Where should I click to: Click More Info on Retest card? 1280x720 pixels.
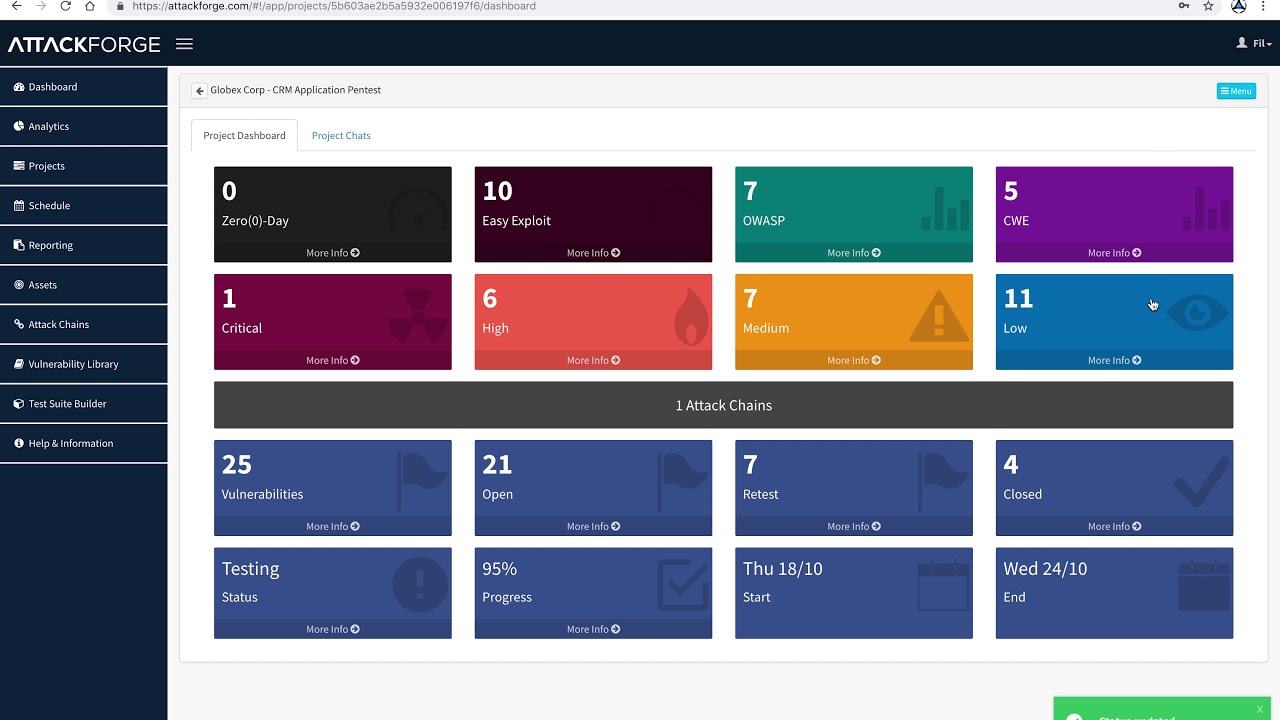click(x=854, y=526)
